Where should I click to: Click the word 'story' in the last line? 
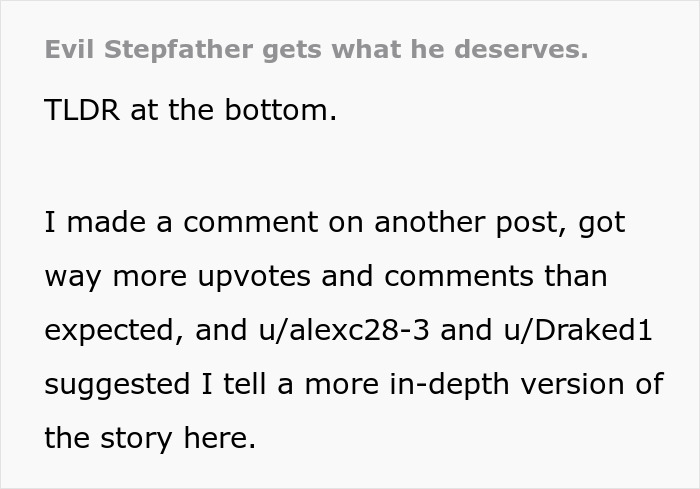pyautogui.click(x=140, y=437)
